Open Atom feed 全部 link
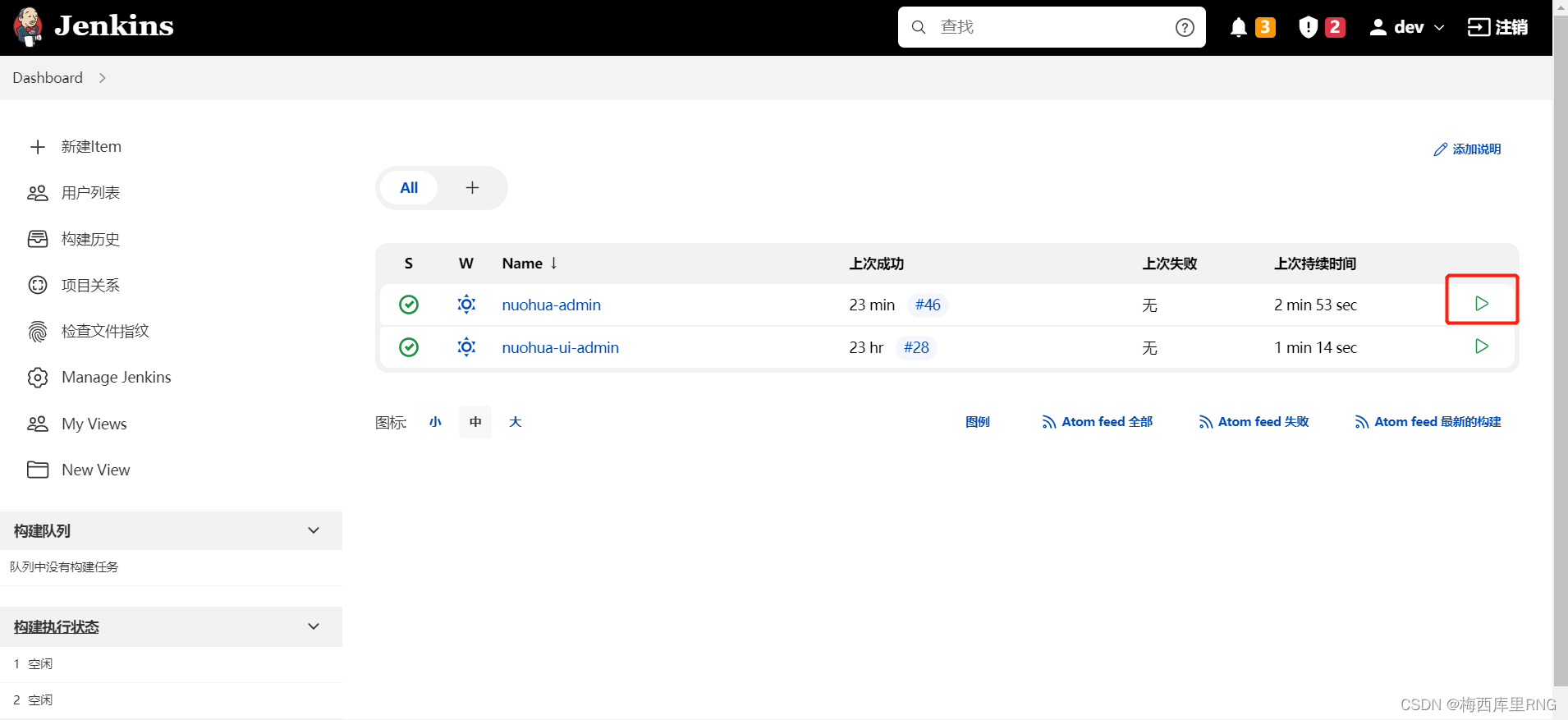 [1098, 422]
